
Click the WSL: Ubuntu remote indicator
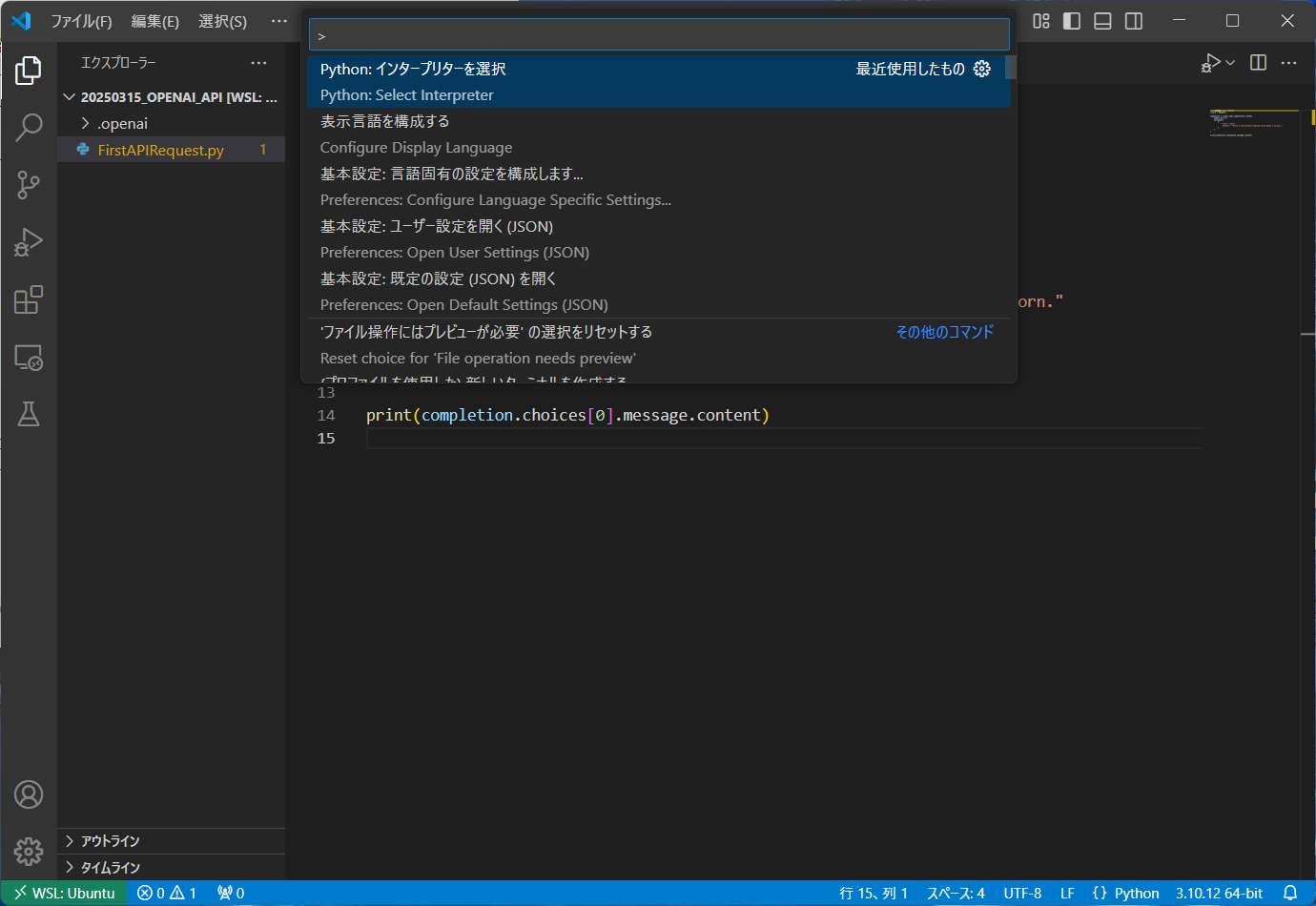click(x=64, y=894)
